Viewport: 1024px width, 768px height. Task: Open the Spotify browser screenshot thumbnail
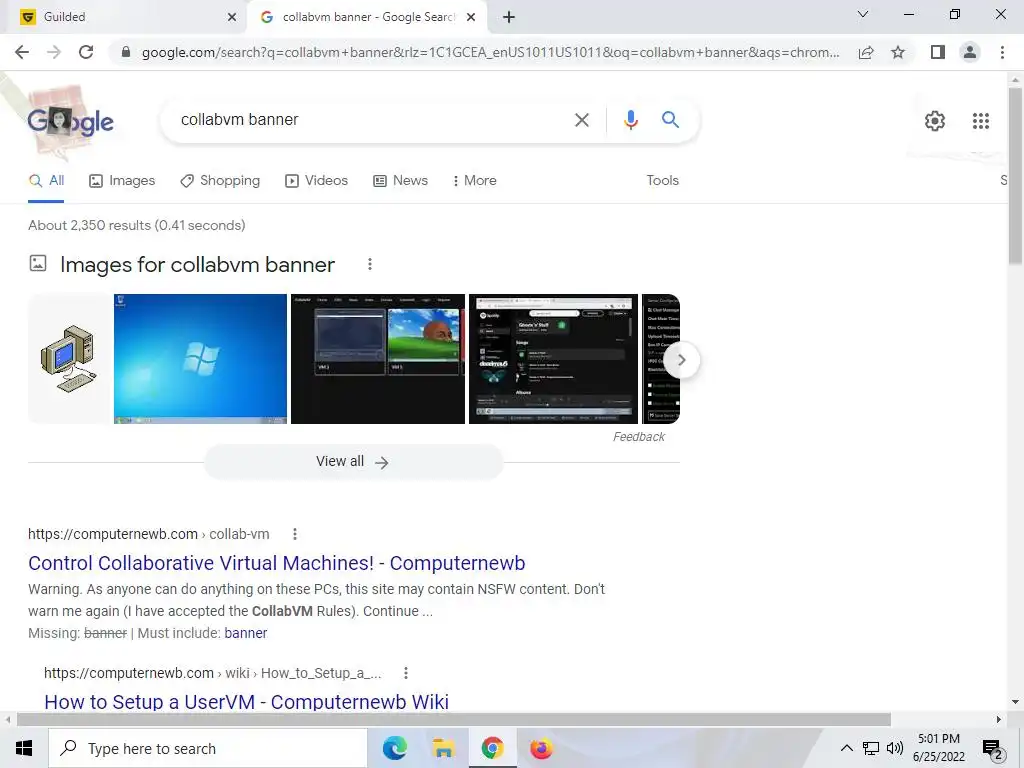[x=553, y=359]
